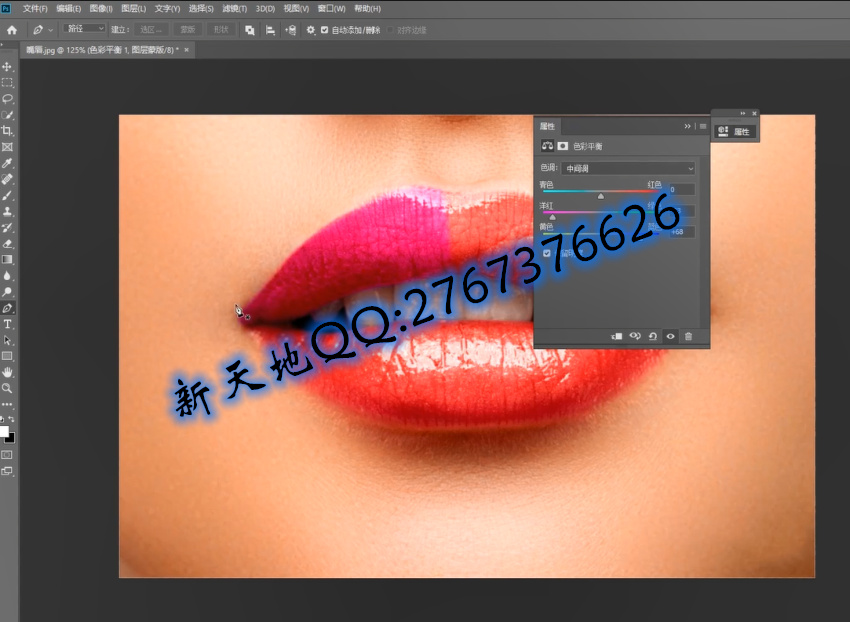Expand the gear settings in options bar
Viewport: 850px width, 622px height.
tap(310, 30)
